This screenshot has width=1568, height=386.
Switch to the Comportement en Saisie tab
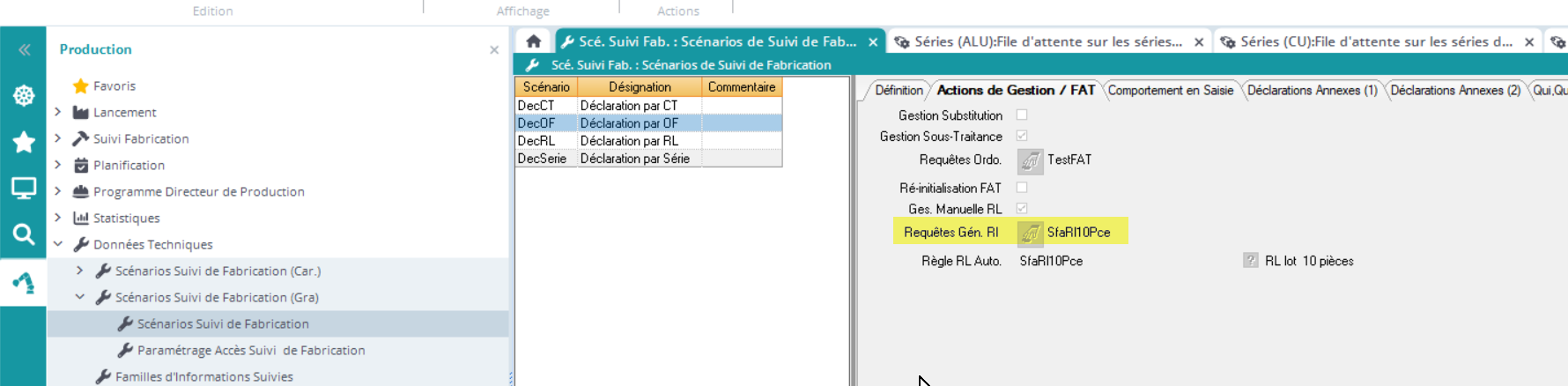point(1170,90)
